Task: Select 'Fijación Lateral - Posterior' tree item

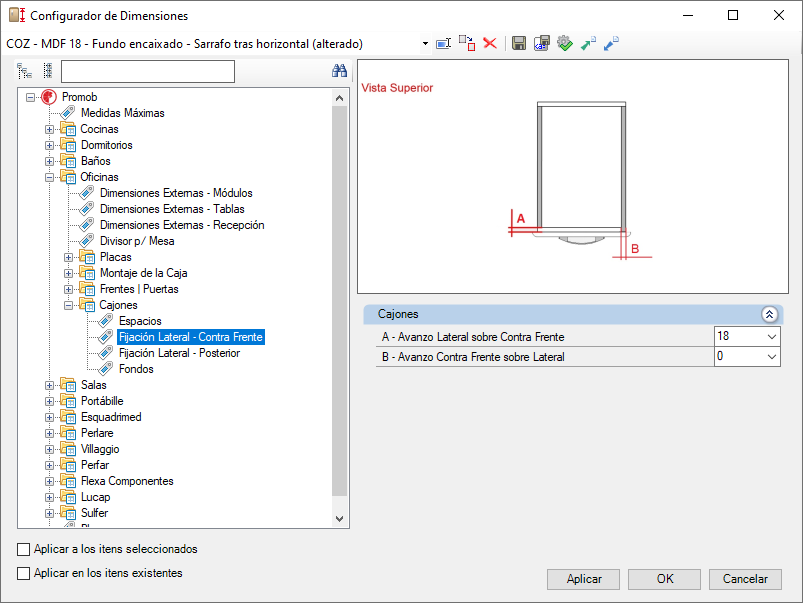Action: (179, 353)
